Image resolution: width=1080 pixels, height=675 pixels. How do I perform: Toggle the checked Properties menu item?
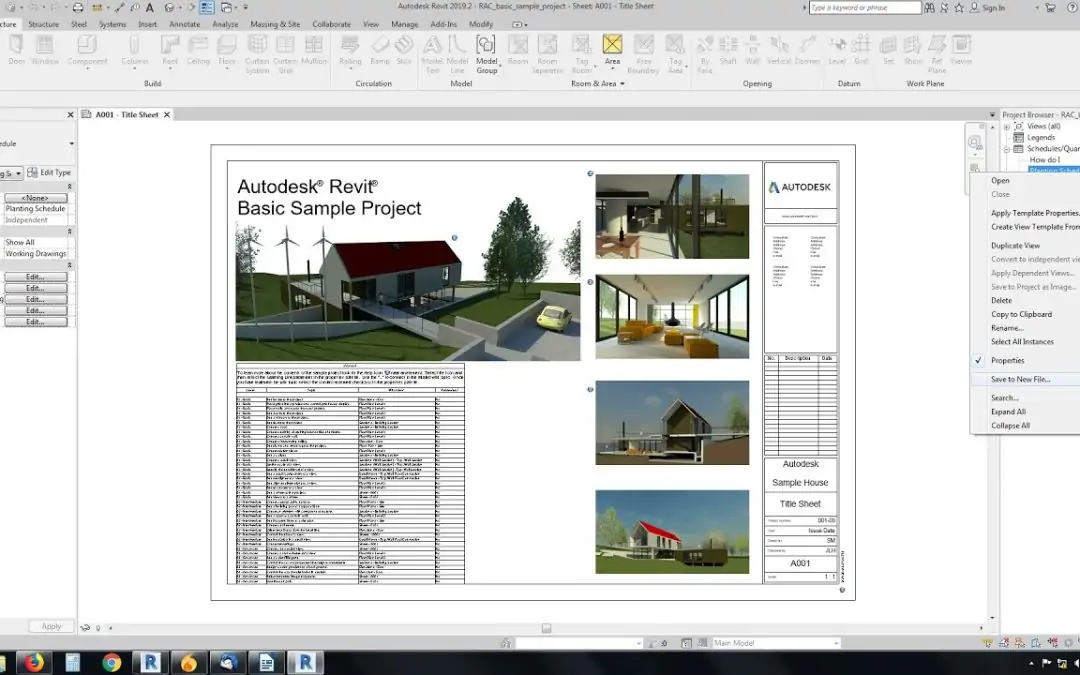point(1007,361)
